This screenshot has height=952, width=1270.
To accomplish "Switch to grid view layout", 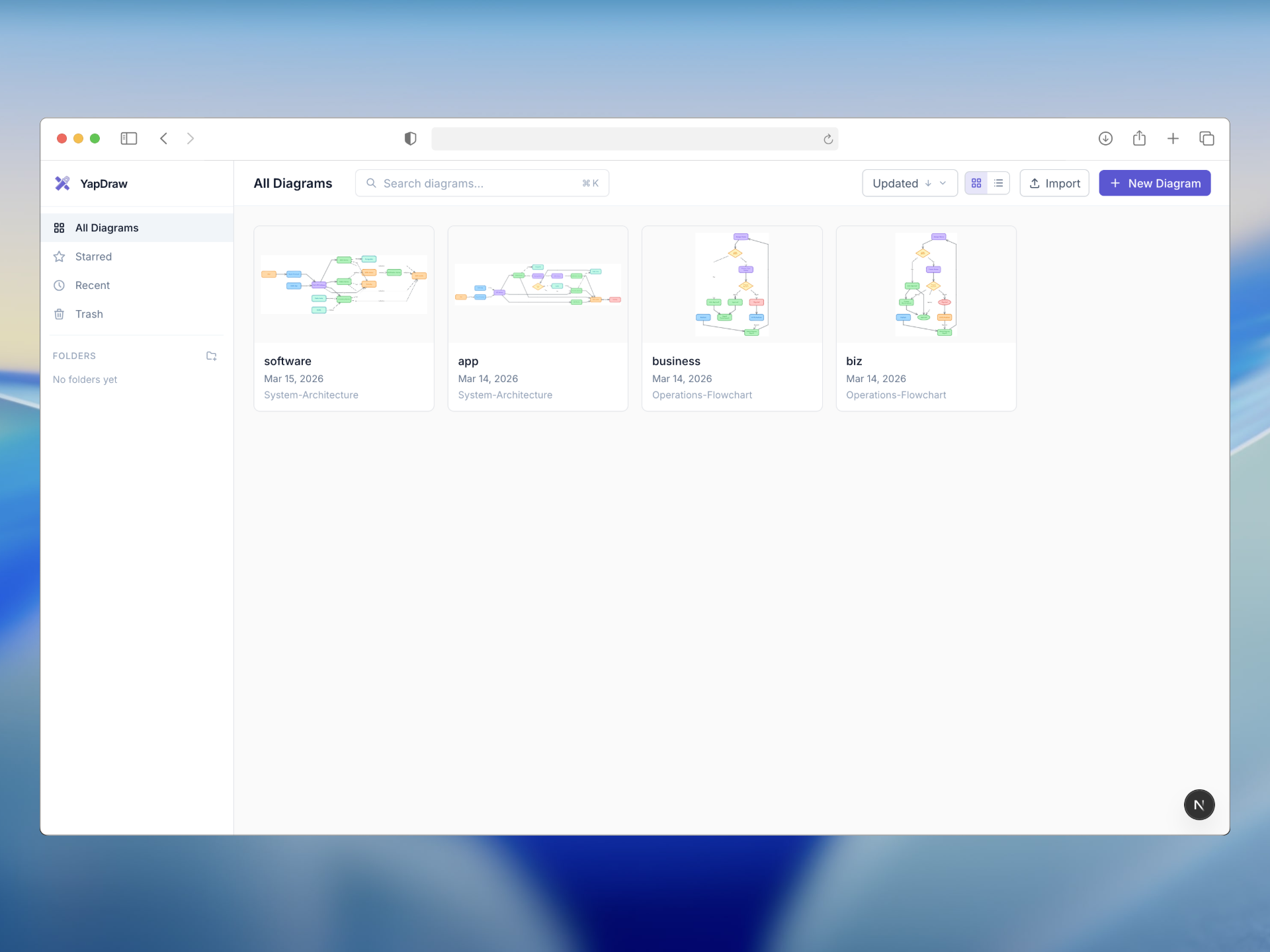I will pos(976,183).
